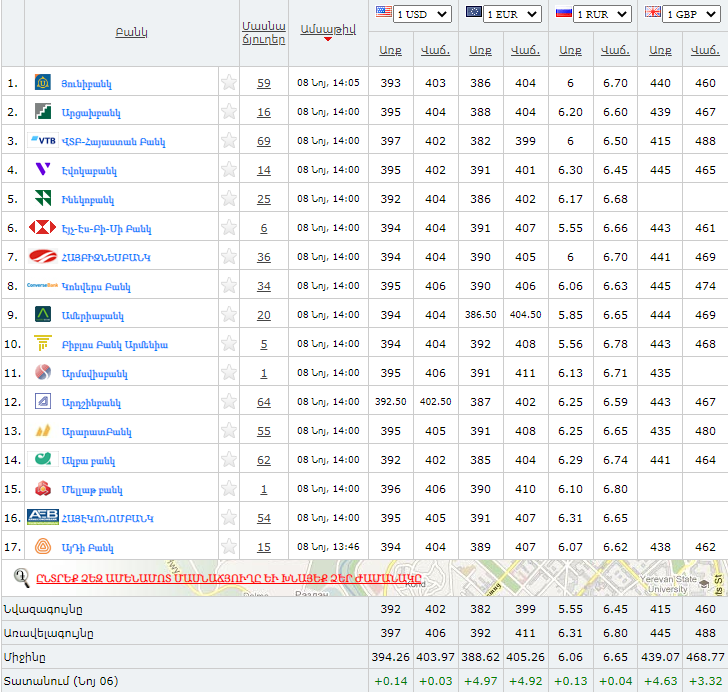Viewport: 728px width, 692px height.
Task: Open the 1 EUR currency dropdown
Action: [x=513, y=14]
